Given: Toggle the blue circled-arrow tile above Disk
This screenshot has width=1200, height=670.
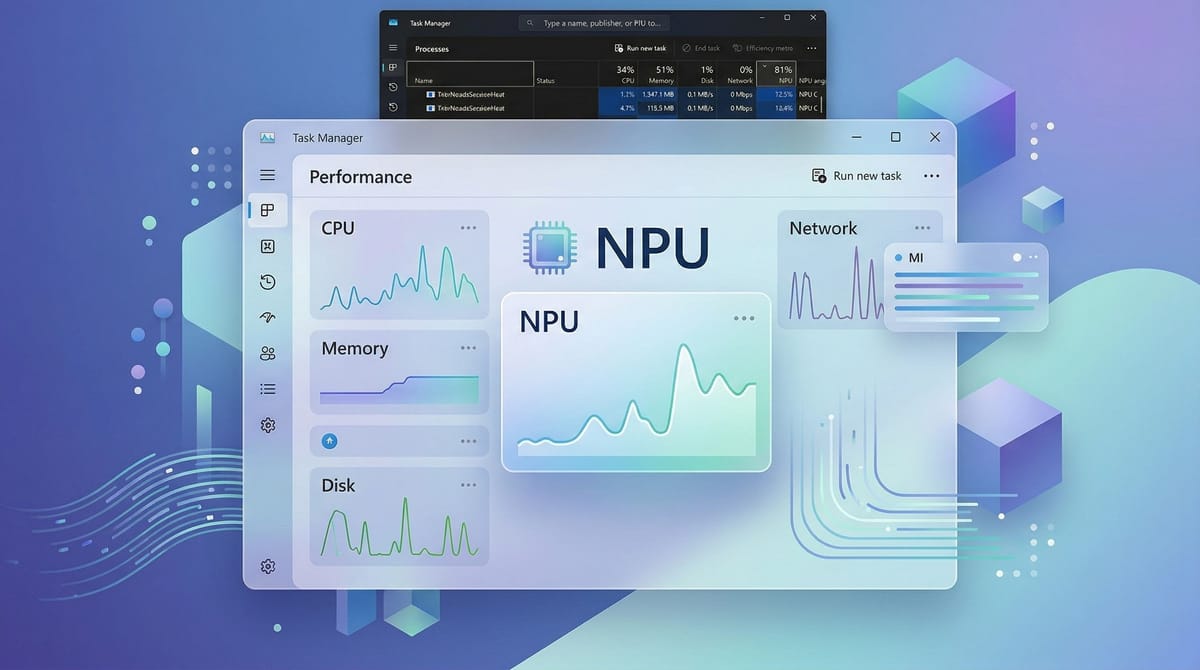Looking at the screenshot, I should (329, 440).
